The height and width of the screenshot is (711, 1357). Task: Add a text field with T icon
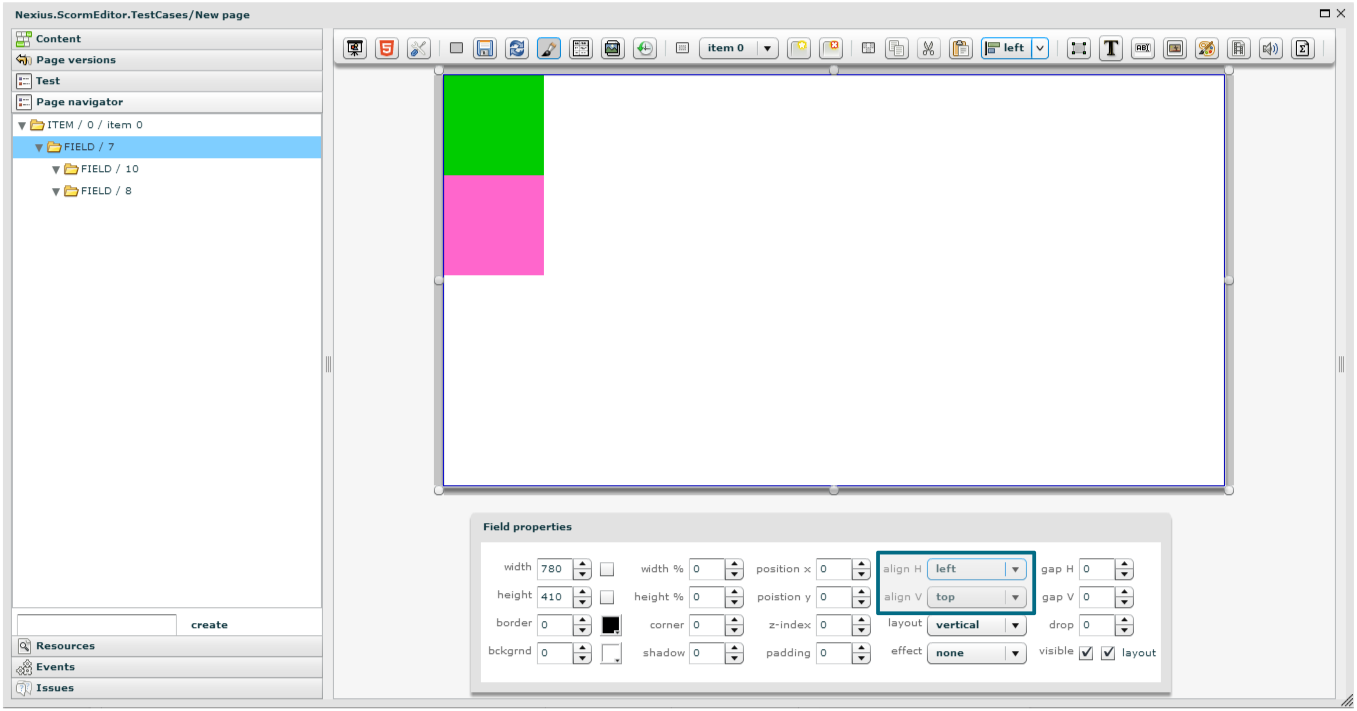[x=1110, y=48]
